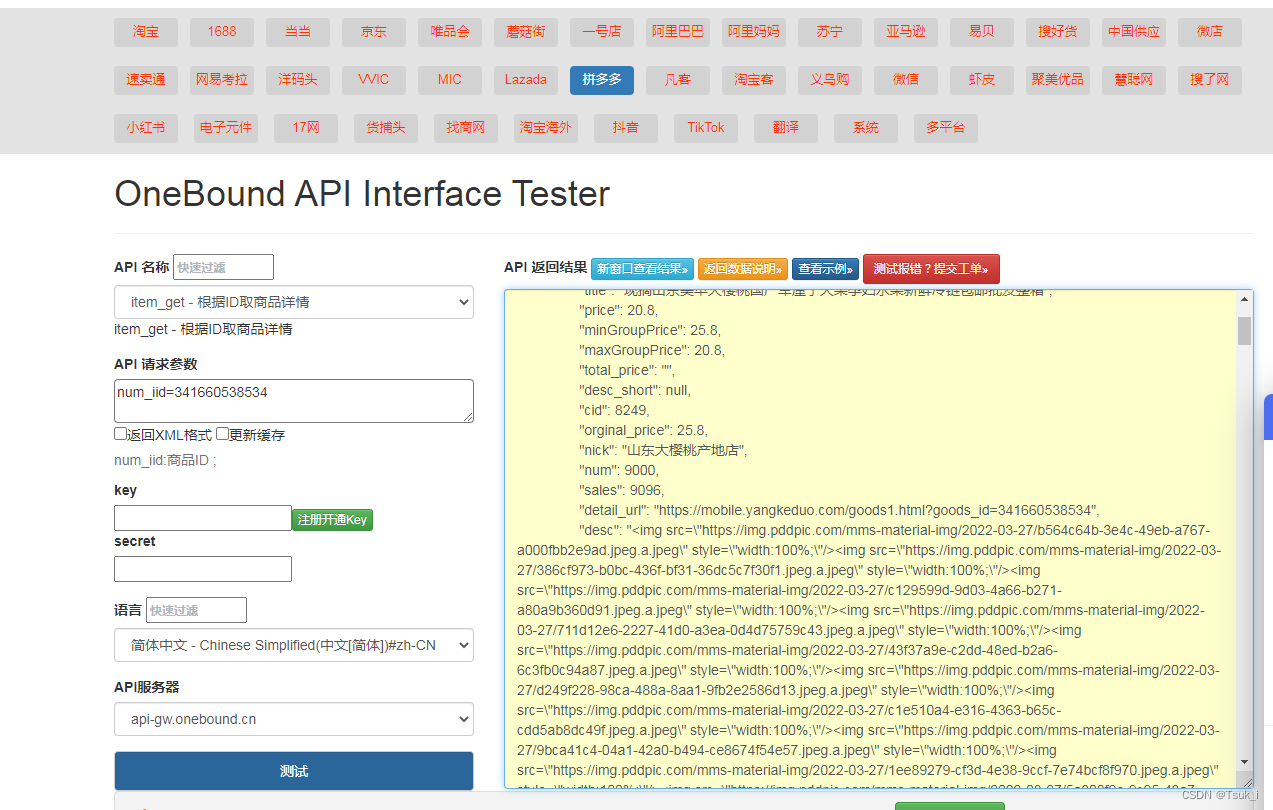1273x810 pixels.
Task: Open the MIC tab
Action: point(450,80)
